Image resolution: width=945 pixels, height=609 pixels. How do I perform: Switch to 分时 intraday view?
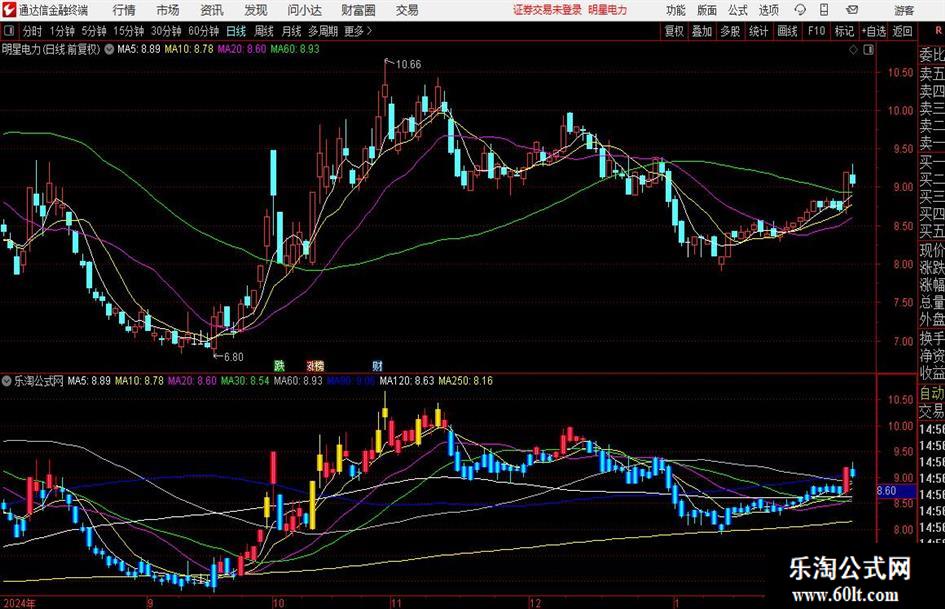click(x=32, y=31)
